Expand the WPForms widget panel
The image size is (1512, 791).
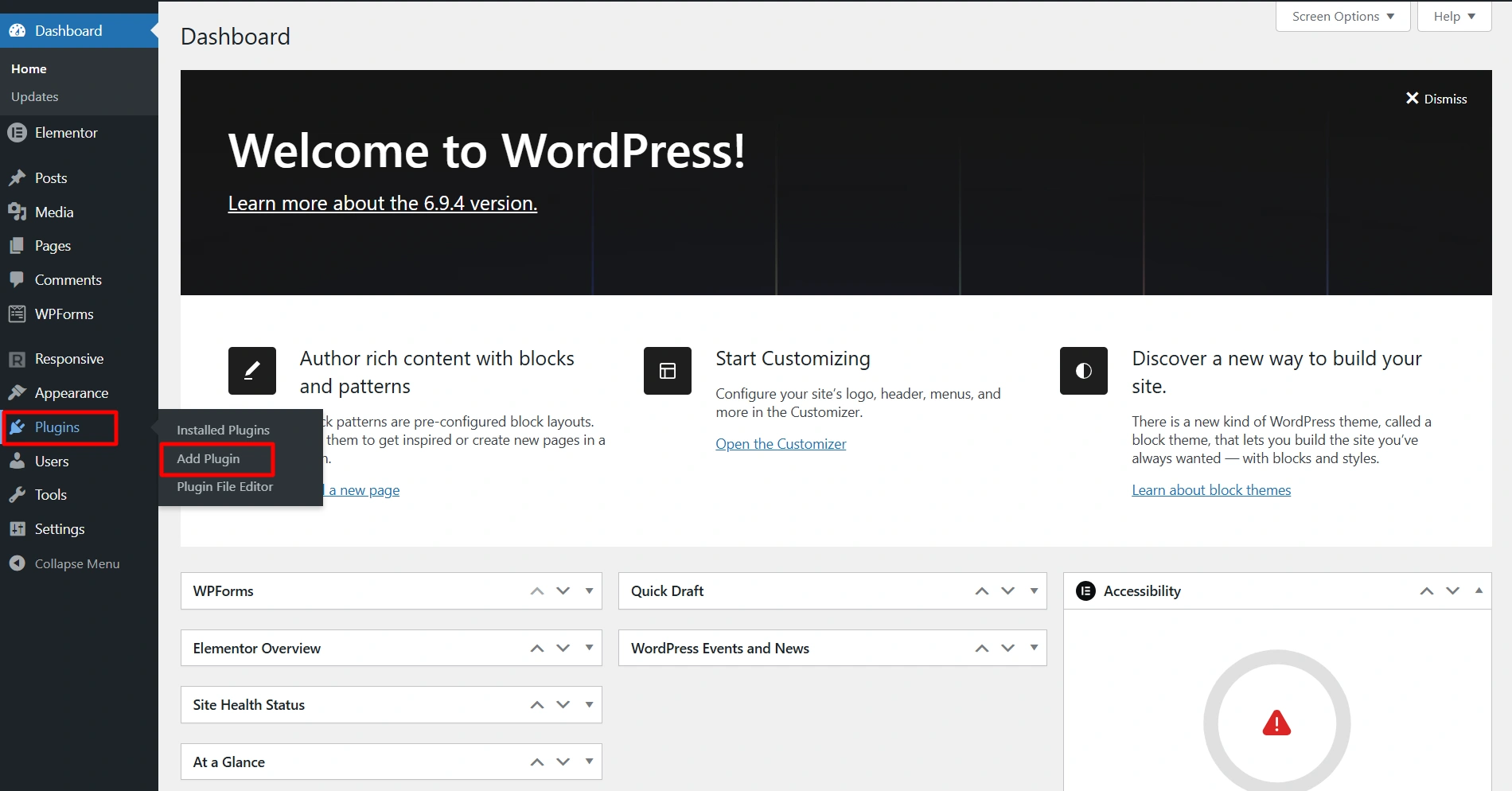[590, 591]
